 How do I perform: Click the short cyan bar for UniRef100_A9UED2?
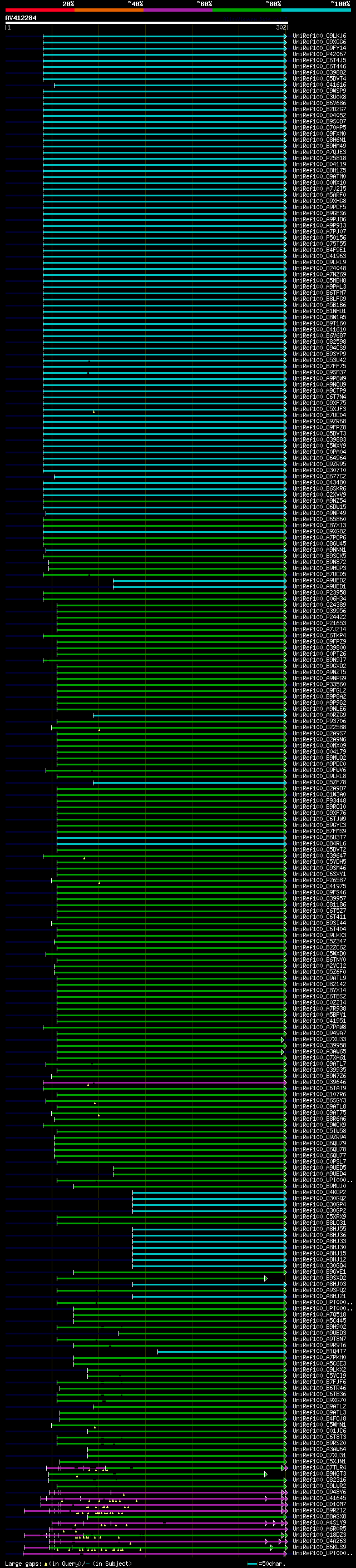[x=200, y=580]
